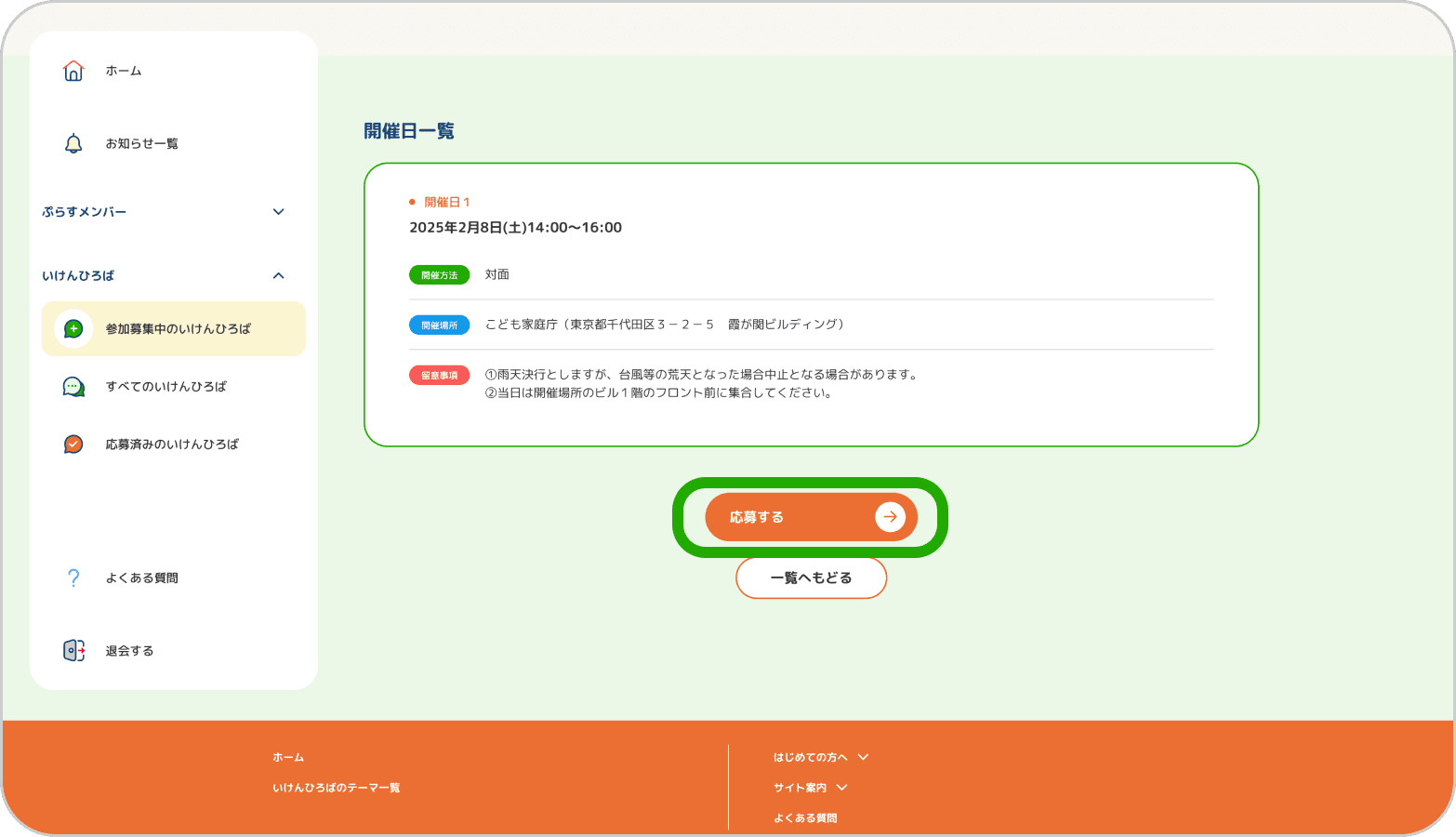Expand the はじめての方へ footer dropdown
1456x837 pixels.
[x=864, y=757]
